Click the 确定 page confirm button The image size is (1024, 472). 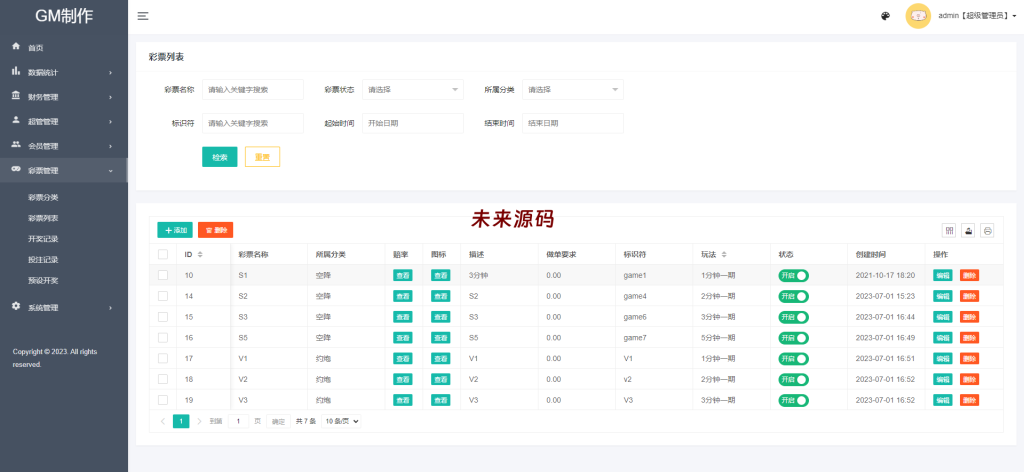pos(278,421)
